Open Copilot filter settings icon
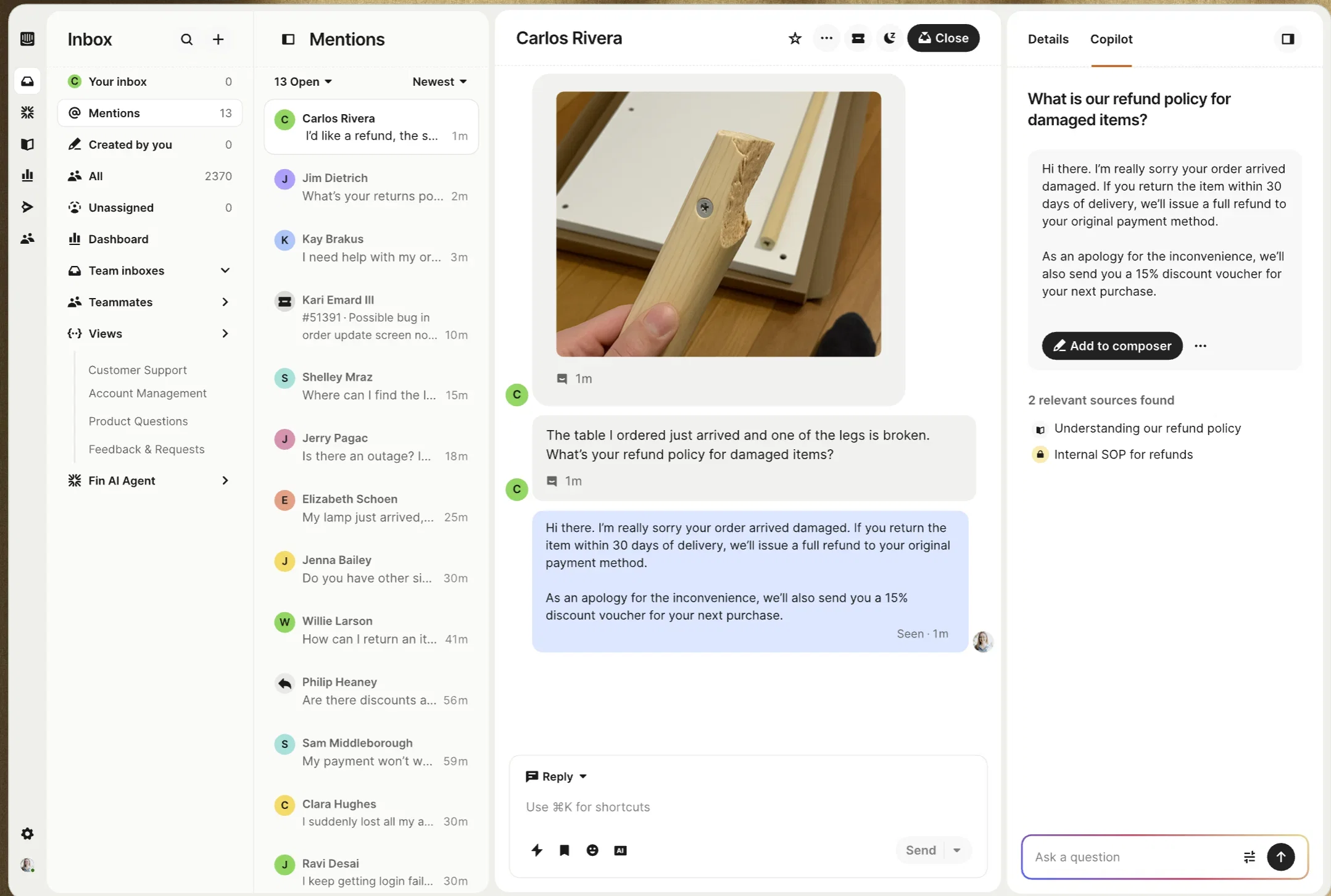 click(x=1250, y=857)
